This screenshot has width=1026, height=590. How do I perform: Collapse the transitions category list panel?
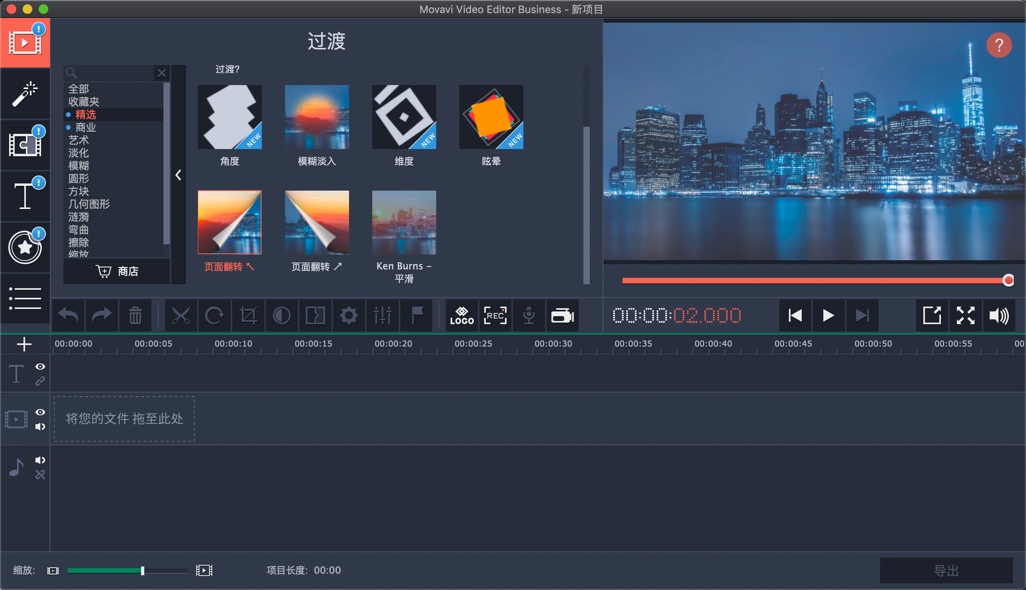(179, 174)
